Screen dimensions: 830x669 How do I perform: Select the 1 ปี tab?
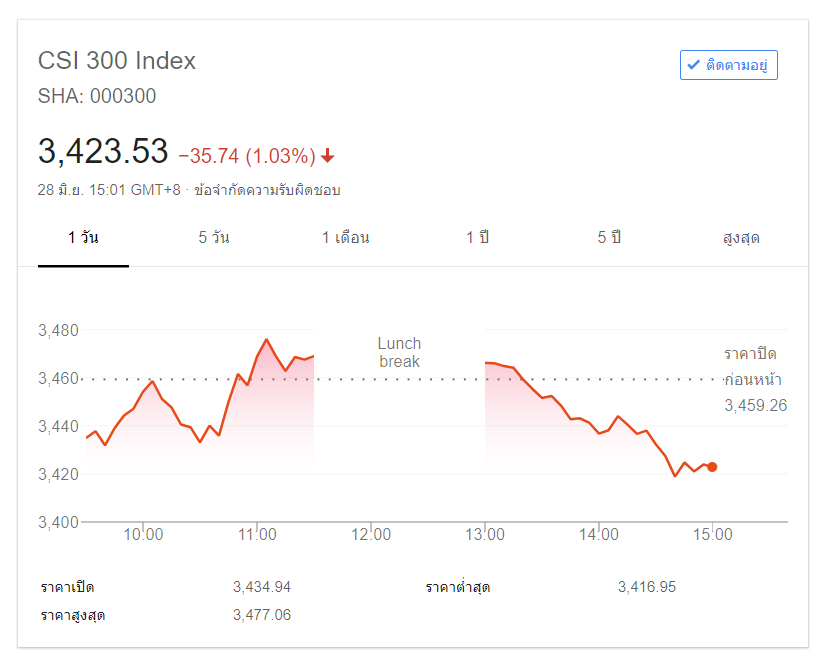[478, 238]
